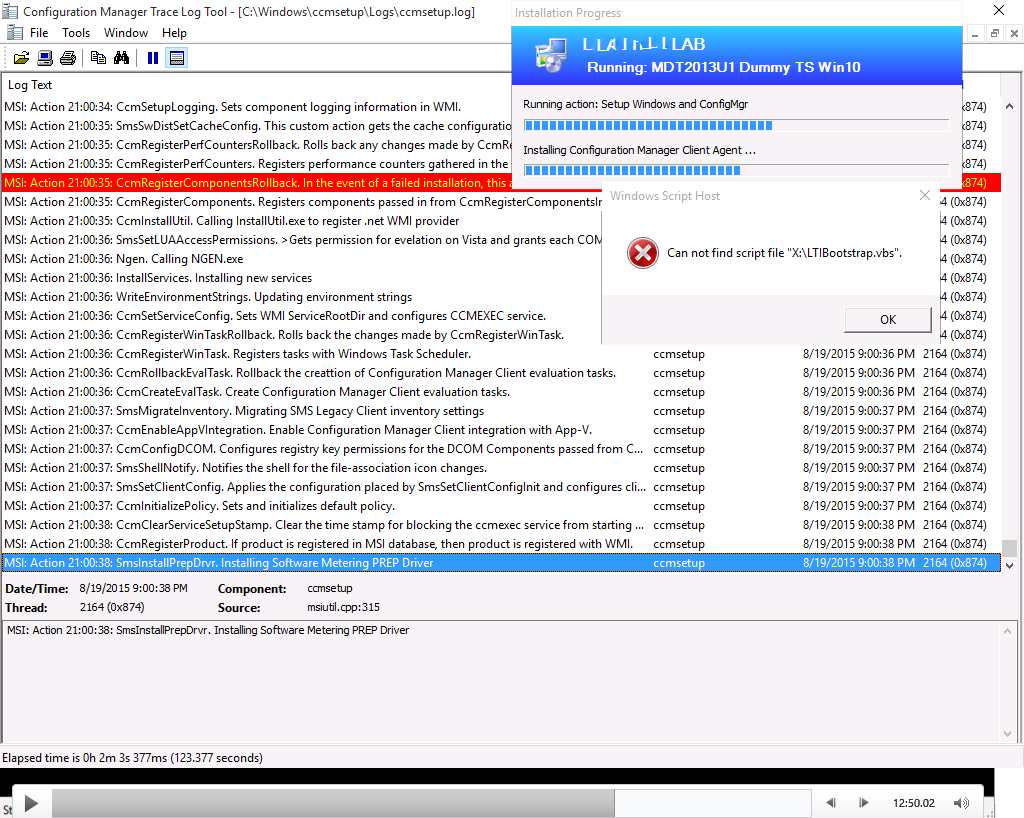This screenshot has width=1024, height=818.
Task: Restore the inner log document window
Action: pyautogui.click(x=995, y=33)
